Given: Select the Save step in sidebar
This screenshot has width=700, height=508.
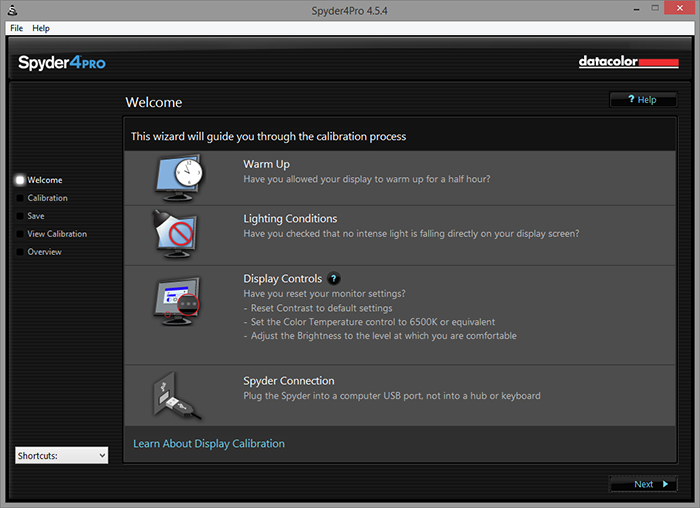Looking at the screenshot, I should [x=36, y=216].
